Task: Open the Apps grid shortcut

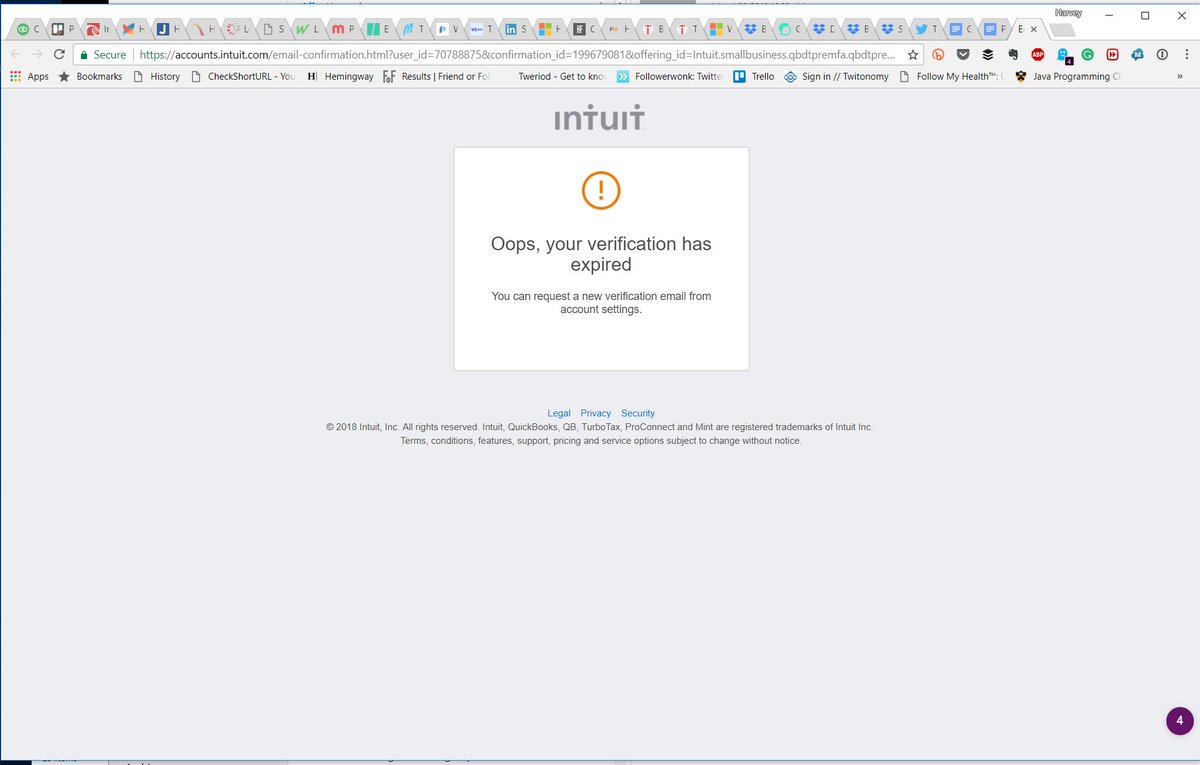Action: point(29,76)
